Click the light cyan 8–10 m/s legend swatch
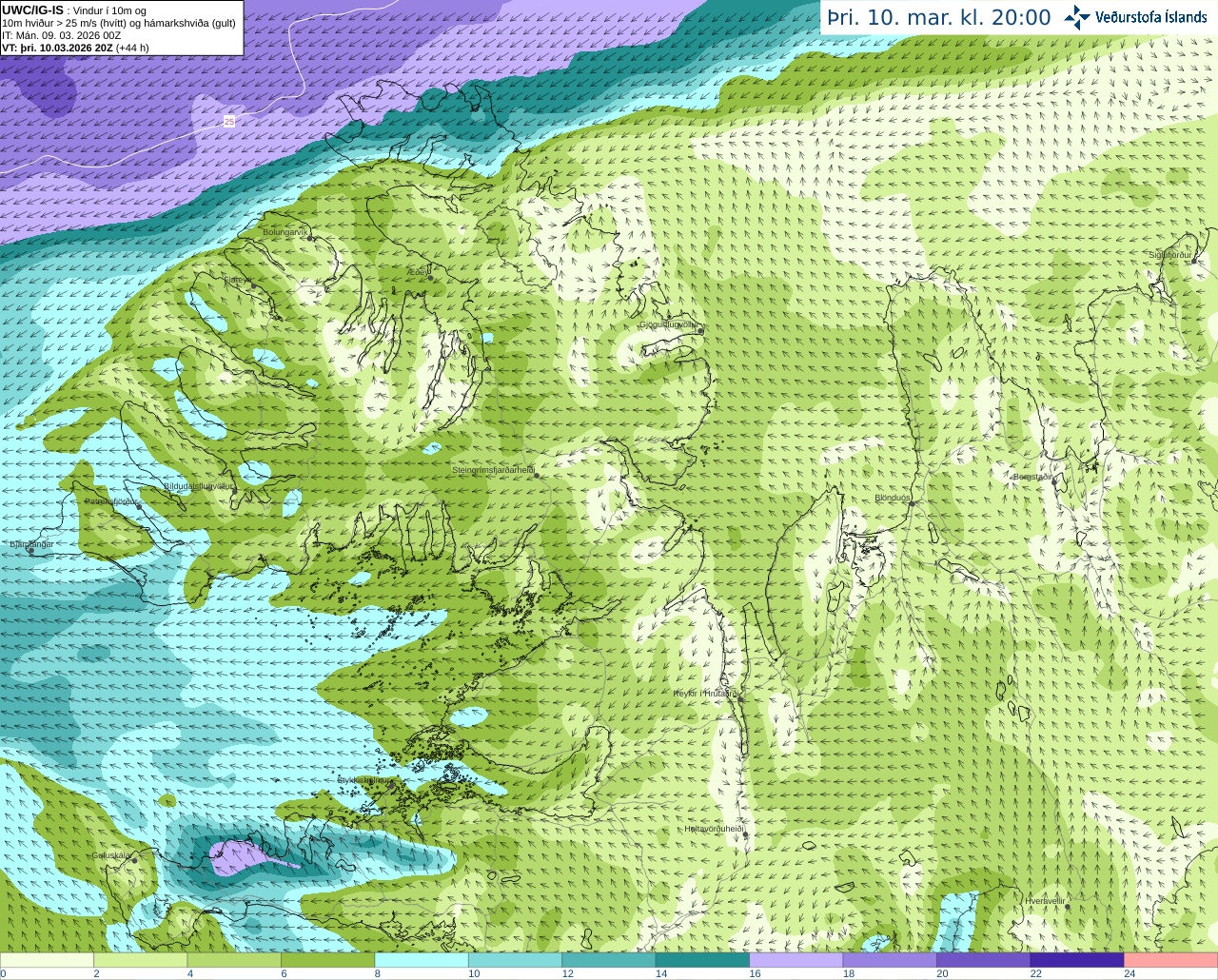The height and width of the screenshot is (980, 1218). click(x=422, y=960)
